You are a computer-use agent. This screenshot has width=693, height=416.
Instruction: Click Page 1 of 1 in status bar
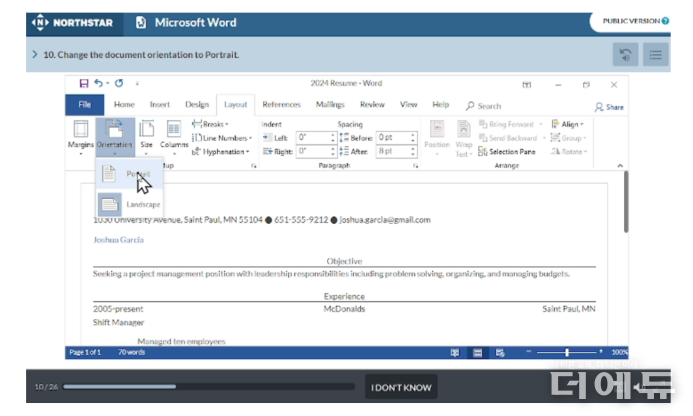[85, 352]
